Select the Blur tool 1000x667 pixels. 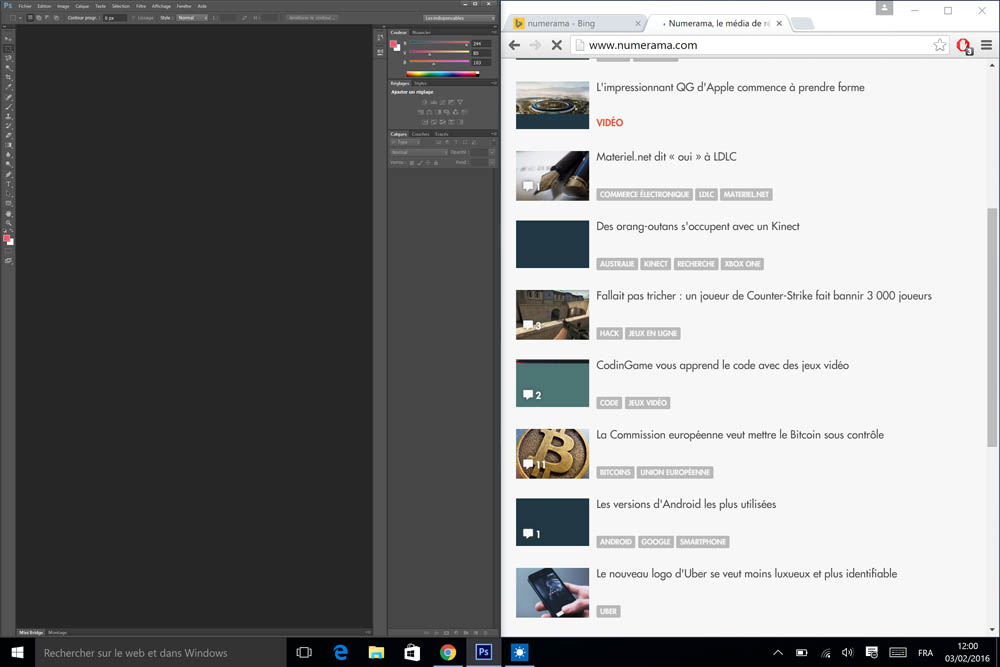tap(8, 155)
